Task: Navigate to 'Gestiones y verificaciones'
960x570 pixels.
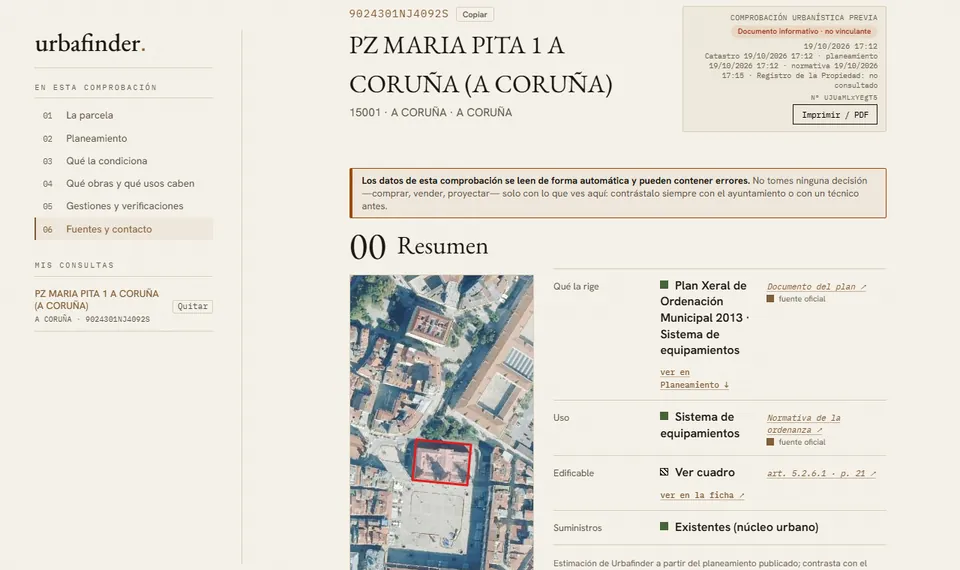Action: click(x=125, y=206)
